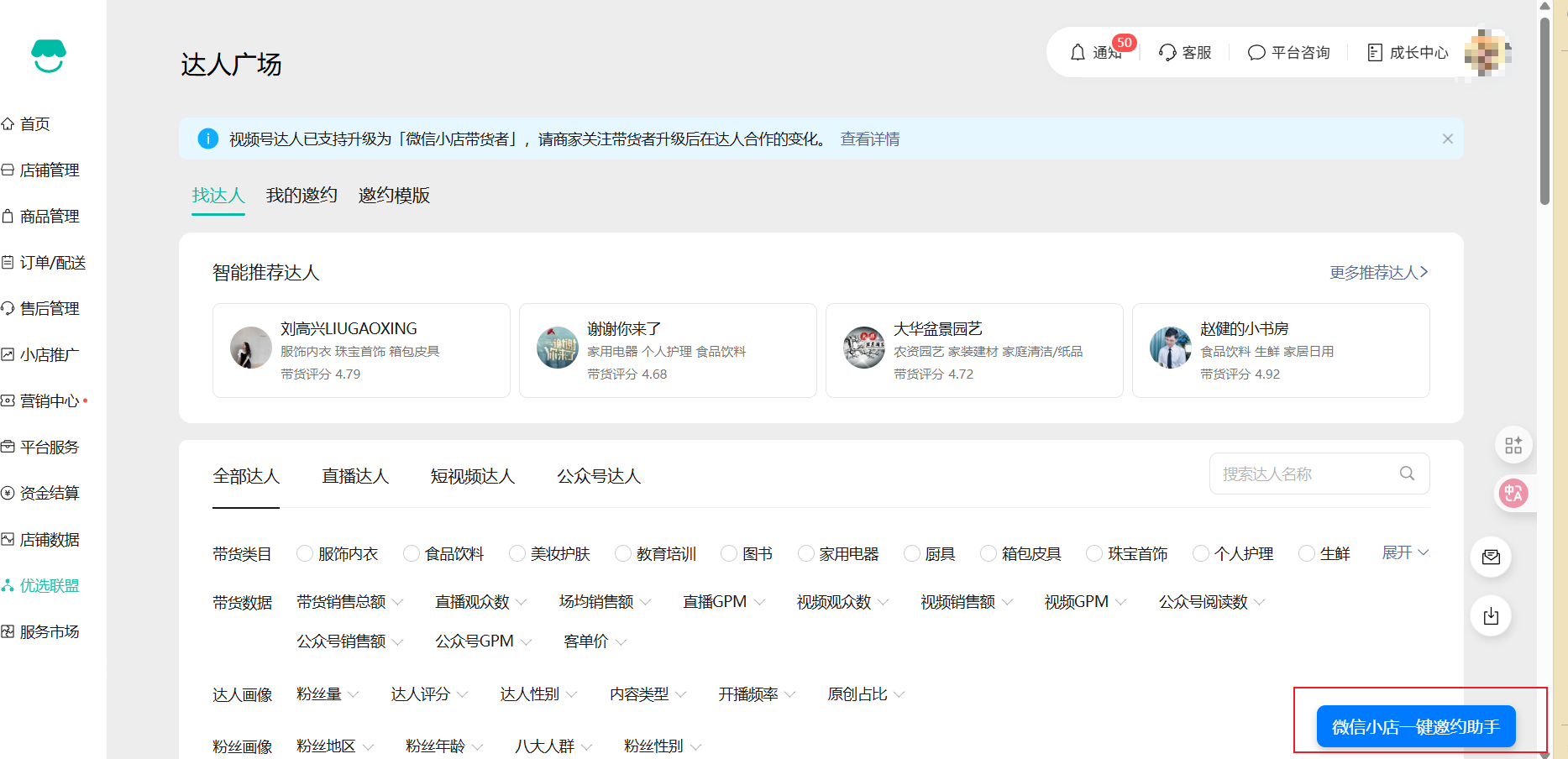Open 平台服务 sidebar icon

(8, 448)
